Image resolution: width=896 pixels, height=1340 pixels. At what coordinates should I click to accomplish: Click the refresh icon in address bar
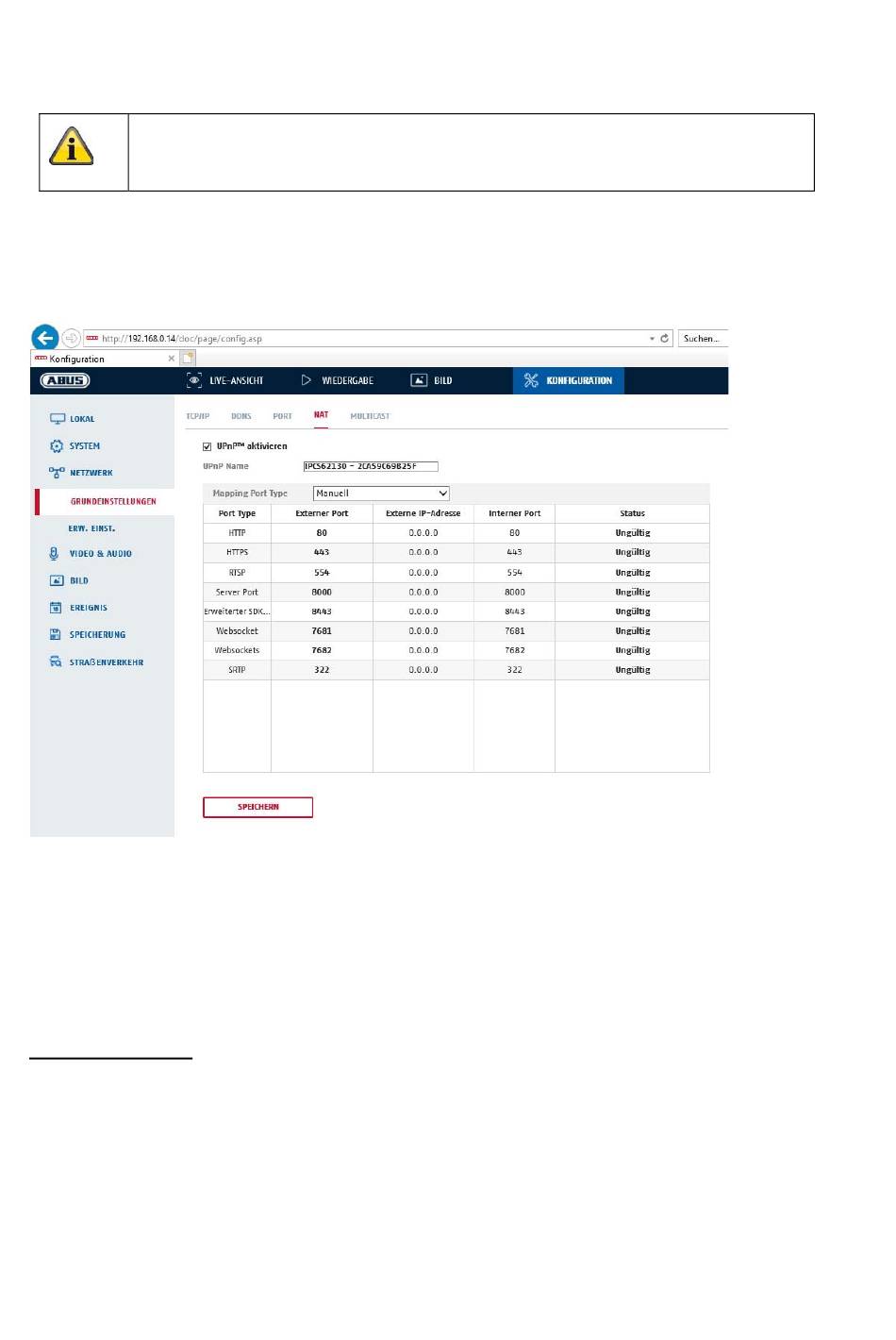664,338
